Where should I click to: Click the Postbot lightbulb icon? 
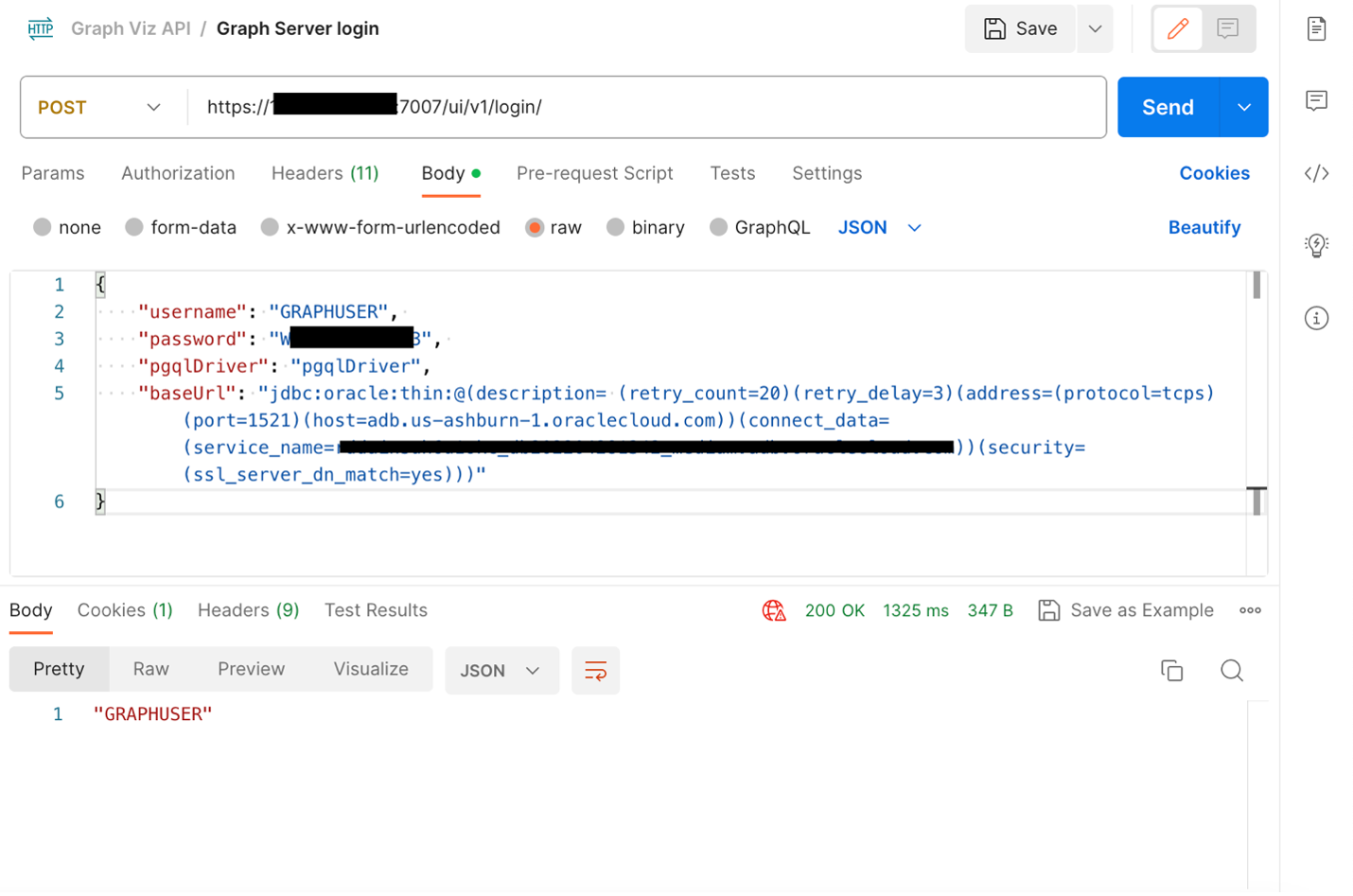pos(1316,245)
